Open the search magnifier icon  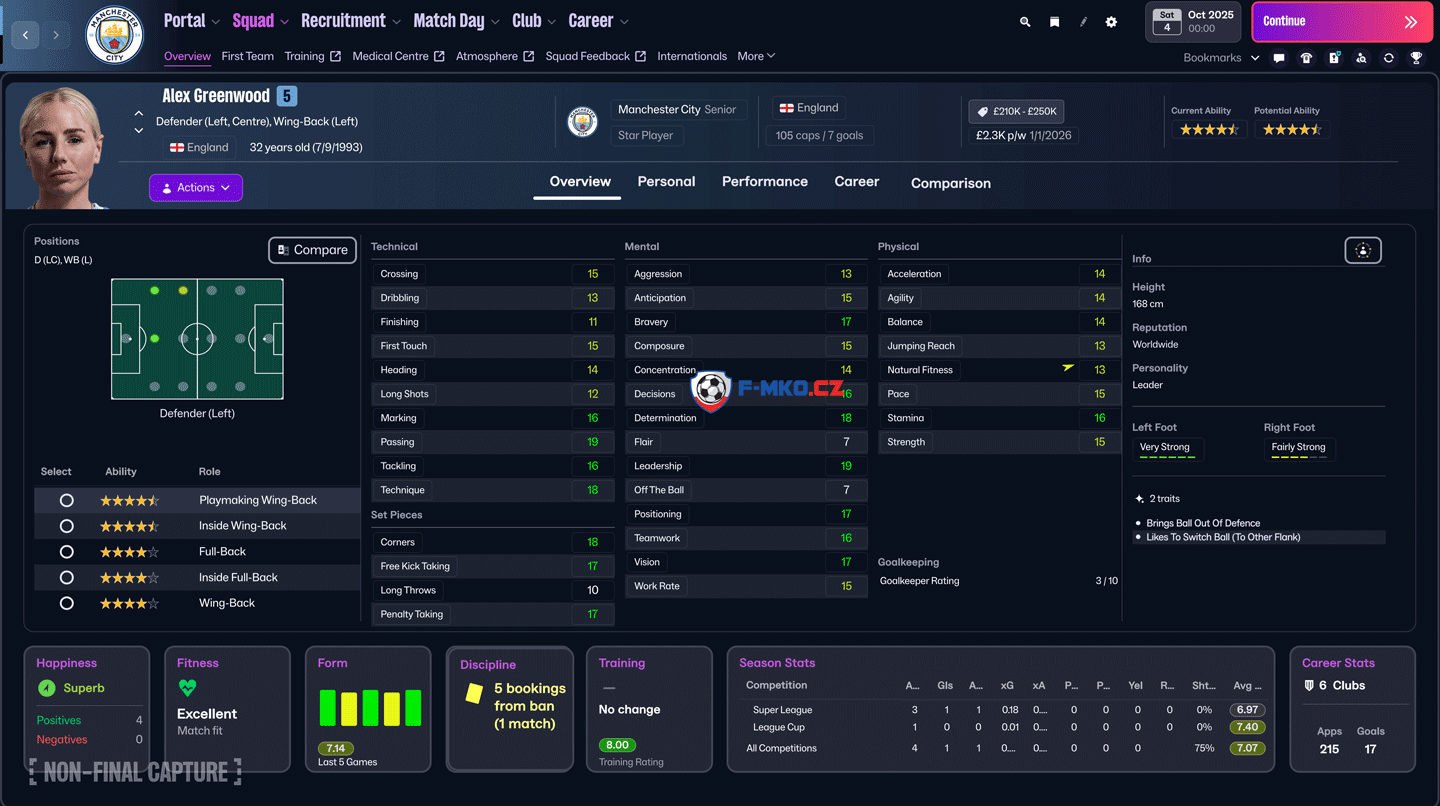click(x=1025, y=22)
